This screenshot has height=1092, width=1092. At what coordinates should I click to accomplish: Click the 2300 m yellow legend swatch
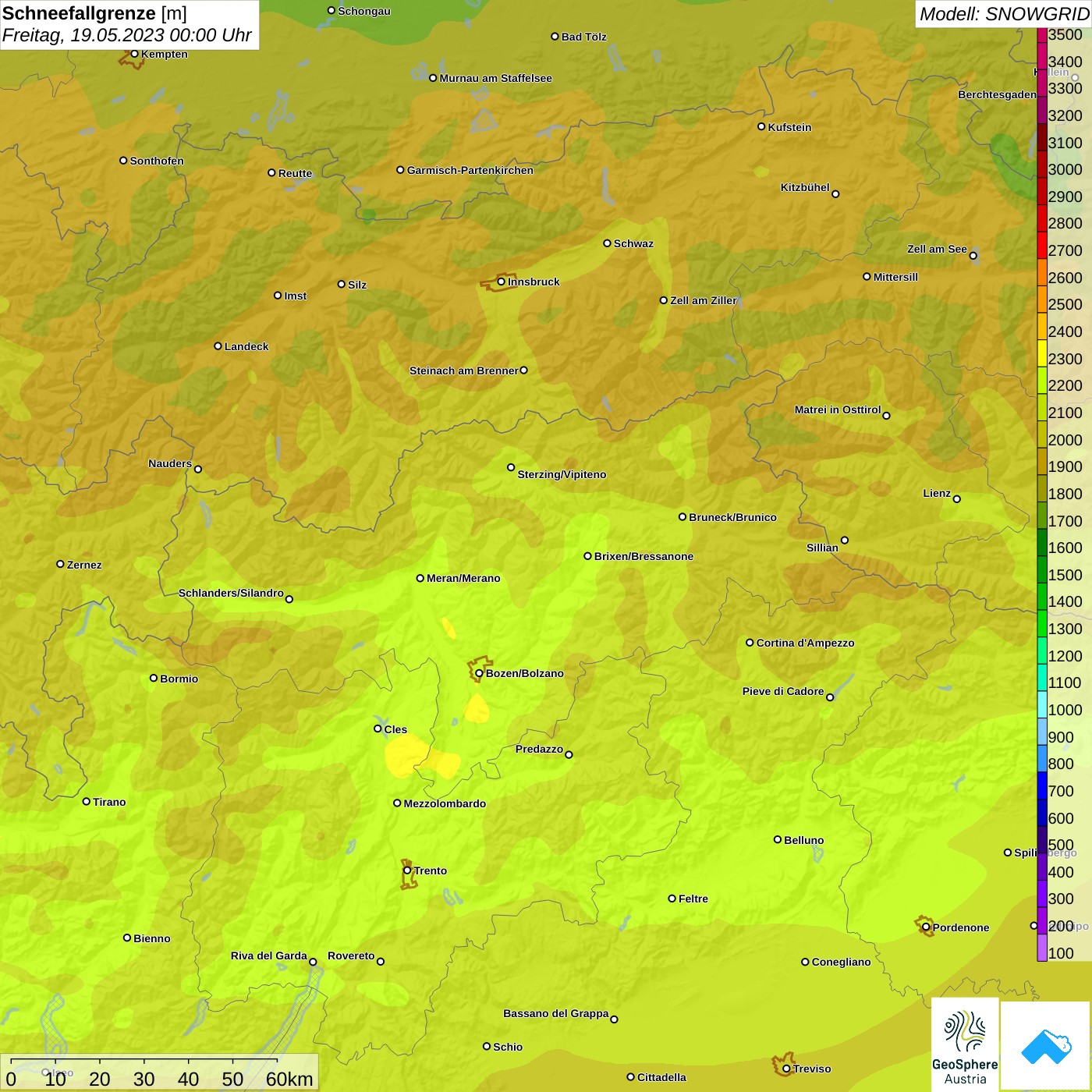tap(1042, 353)
